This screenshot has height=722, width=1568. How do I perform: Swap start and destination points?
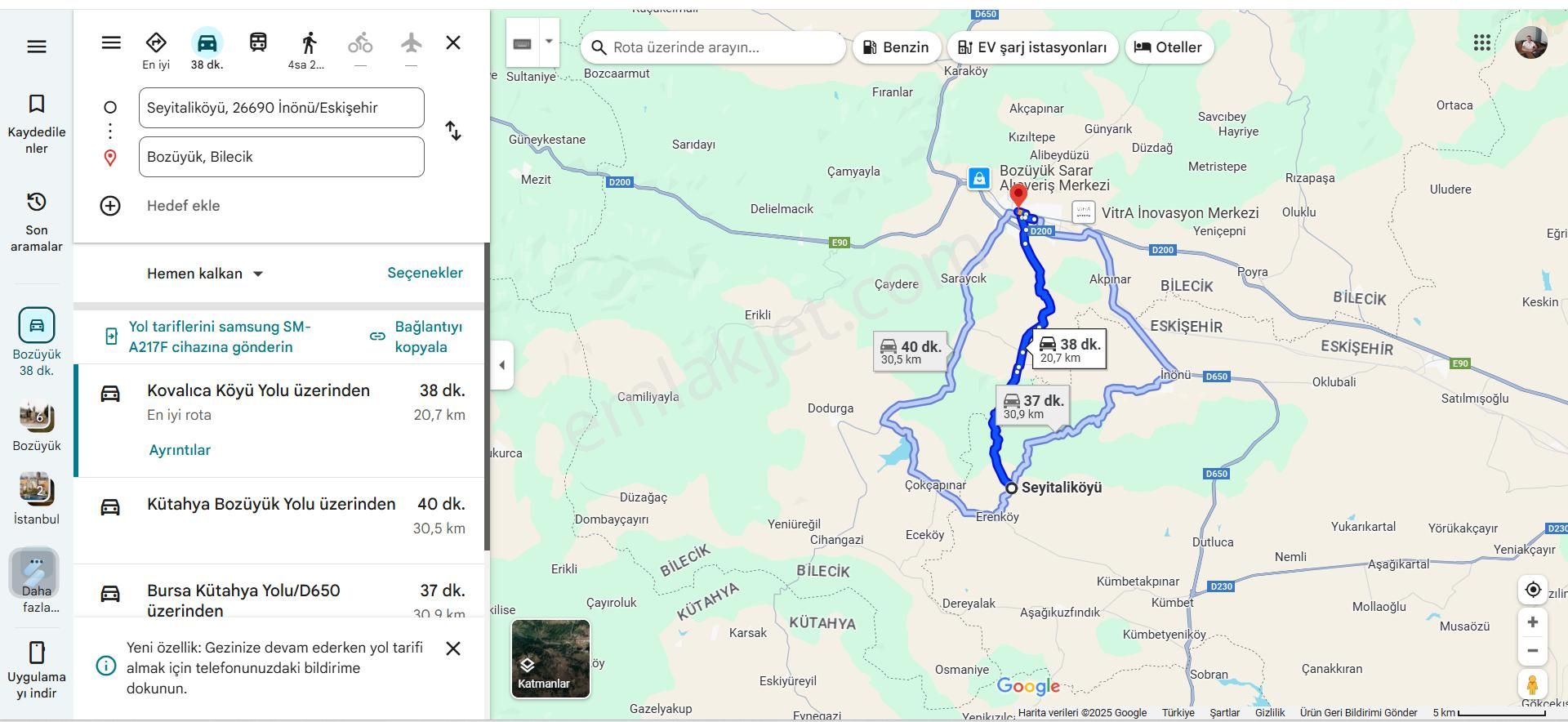[453, 131]
